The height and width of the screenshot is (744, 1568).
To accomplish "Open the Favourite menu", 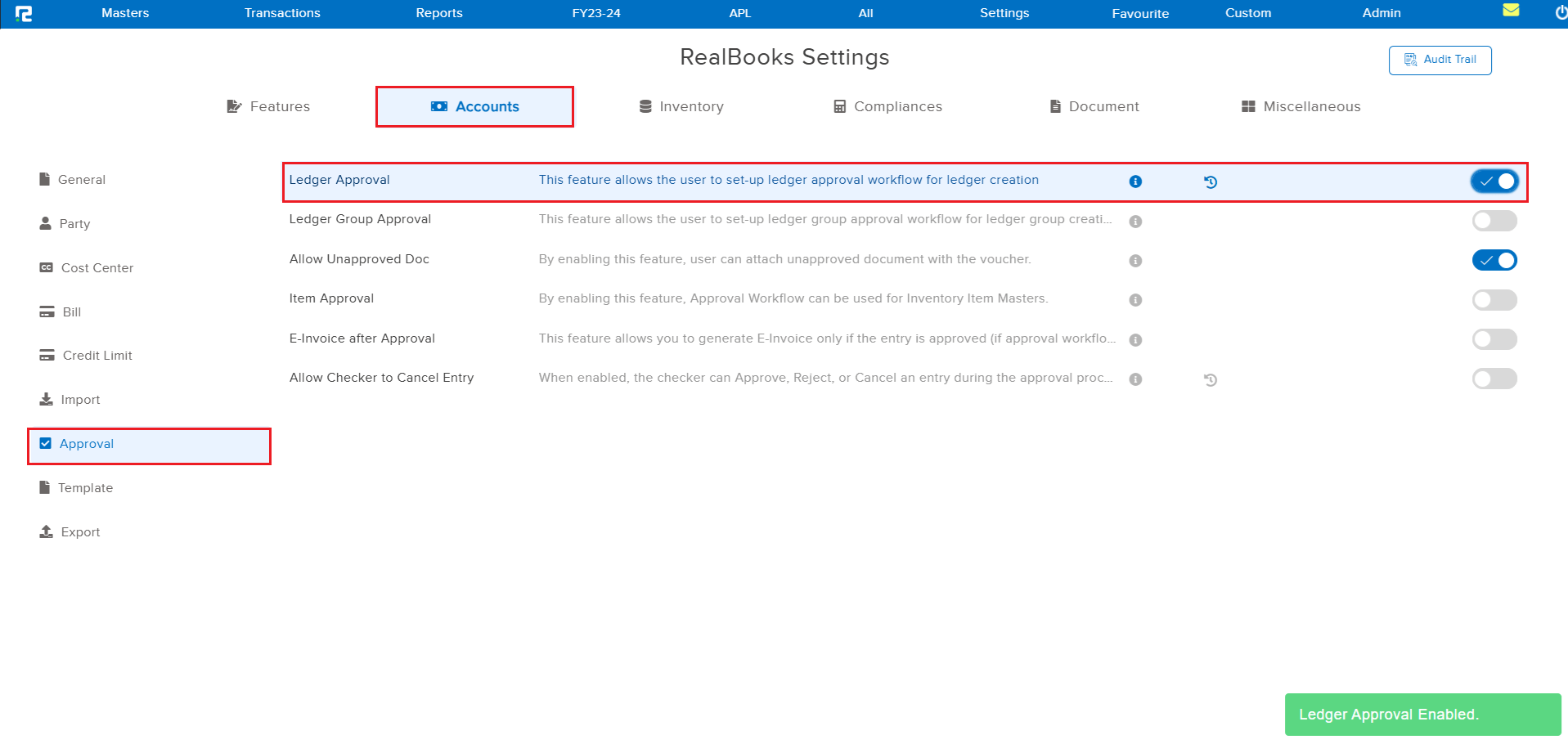I will tap(1140, 13).
